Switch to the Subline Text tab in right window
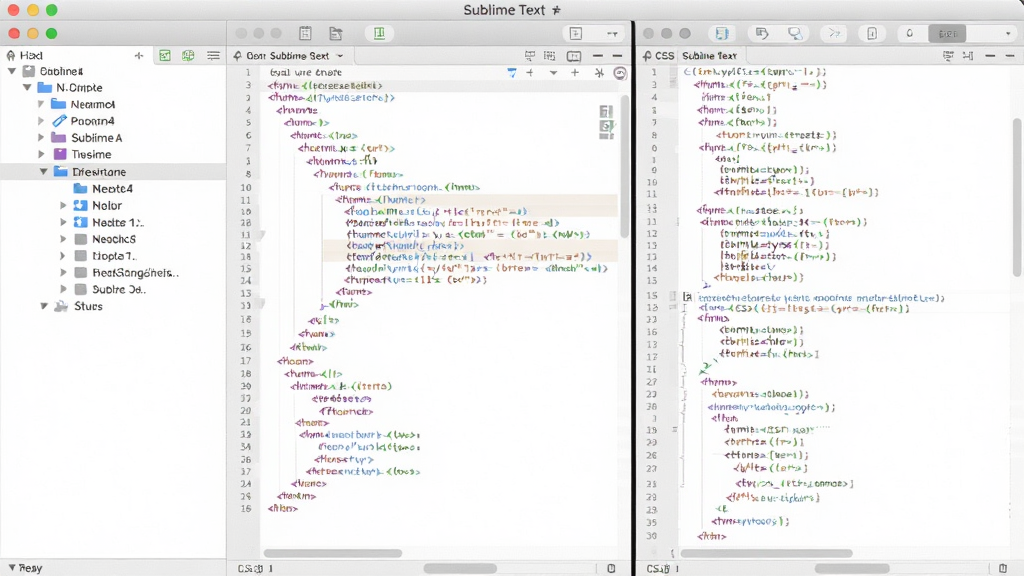Image resolution: width=1024 pixels, height=576 pixels. [x=709, y=56]
